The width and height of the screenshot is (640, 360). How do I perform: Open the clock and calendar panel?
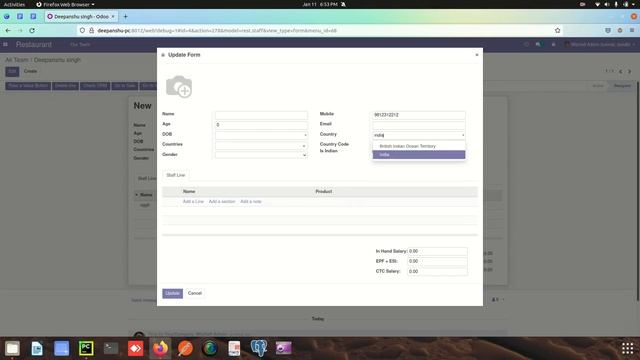(320, 4)
